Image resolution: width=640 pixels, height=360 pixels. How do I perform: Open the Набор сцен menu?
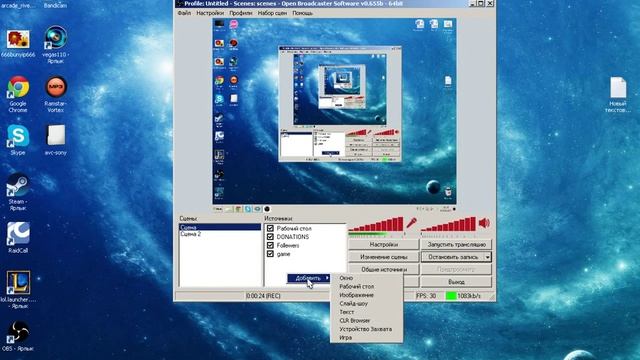(x=272, y=13)
